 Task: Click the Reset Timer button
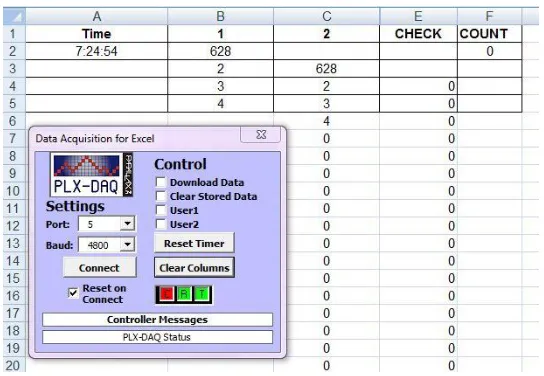point(194,243)
